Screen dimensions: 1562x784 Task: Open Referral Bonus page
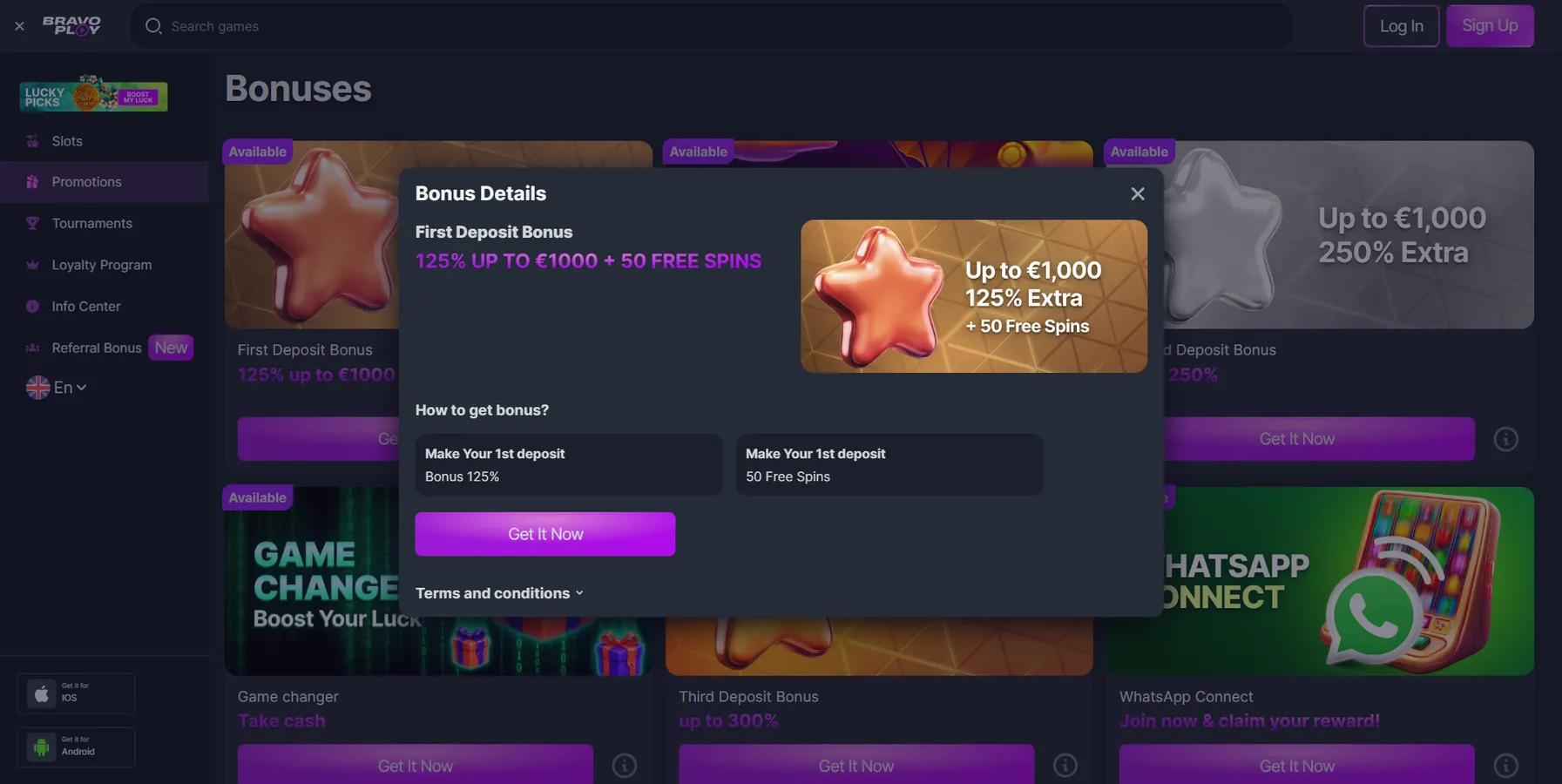[96, 348]
